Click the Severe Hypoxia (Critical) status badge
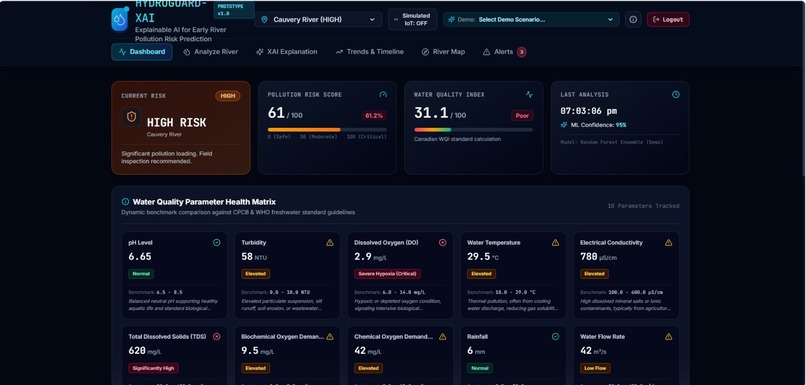The image size is (806, 385). tap(388, 274)
